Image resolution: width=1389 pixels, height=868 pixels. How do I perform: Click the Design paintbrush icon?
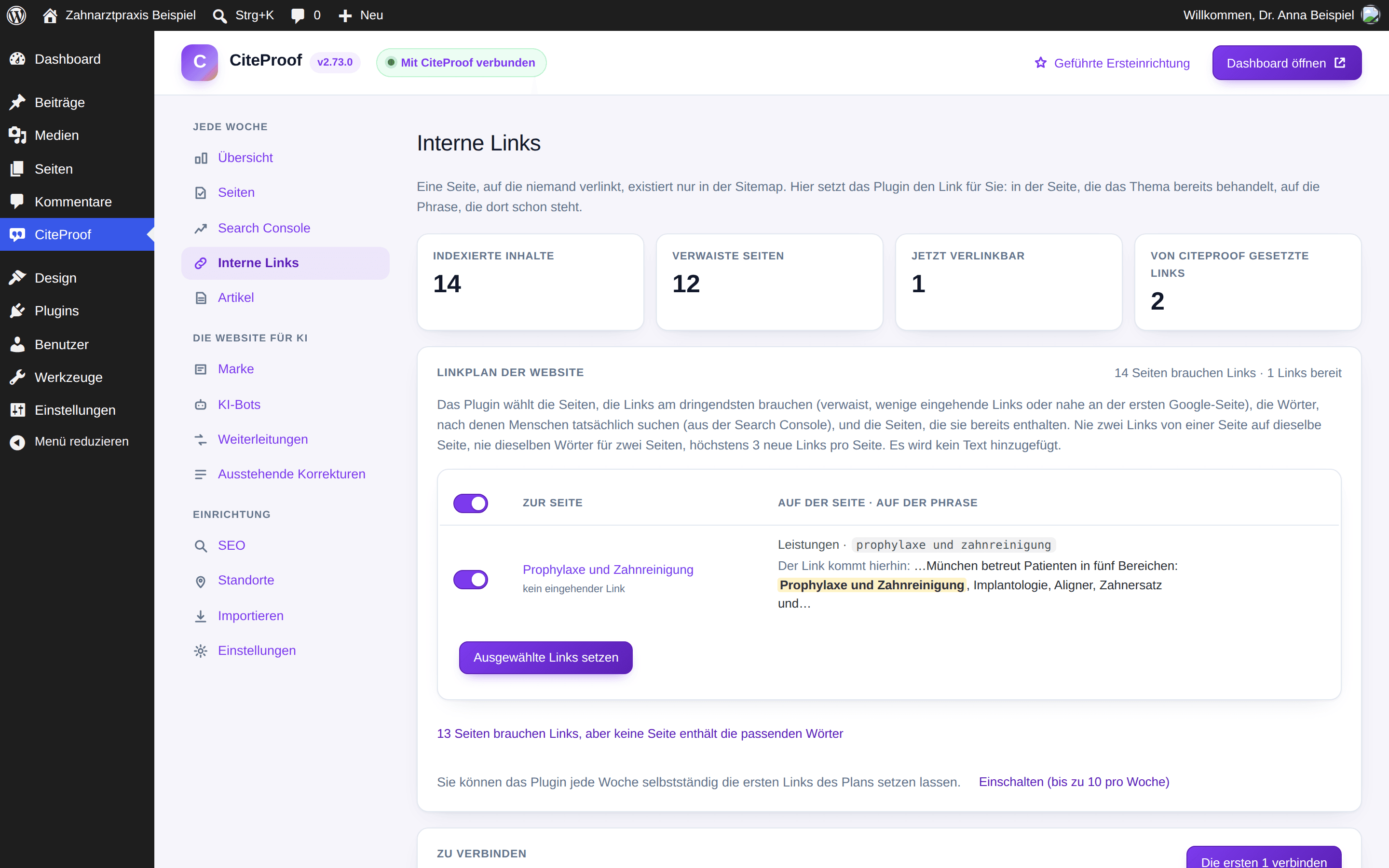[17, 278]
